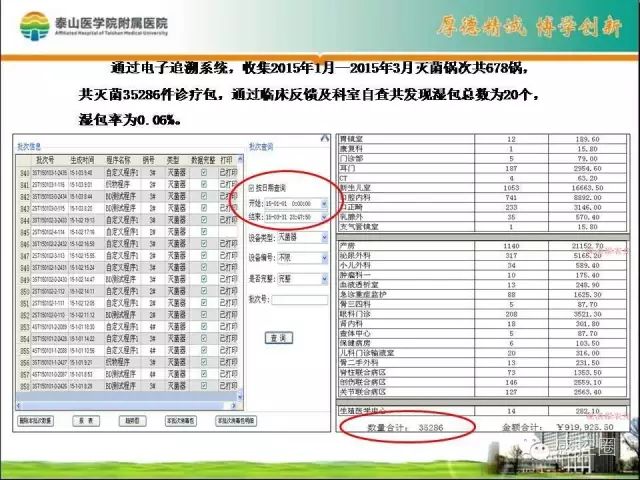Select BD测试程序 in row 842

[x=121, y=196]
